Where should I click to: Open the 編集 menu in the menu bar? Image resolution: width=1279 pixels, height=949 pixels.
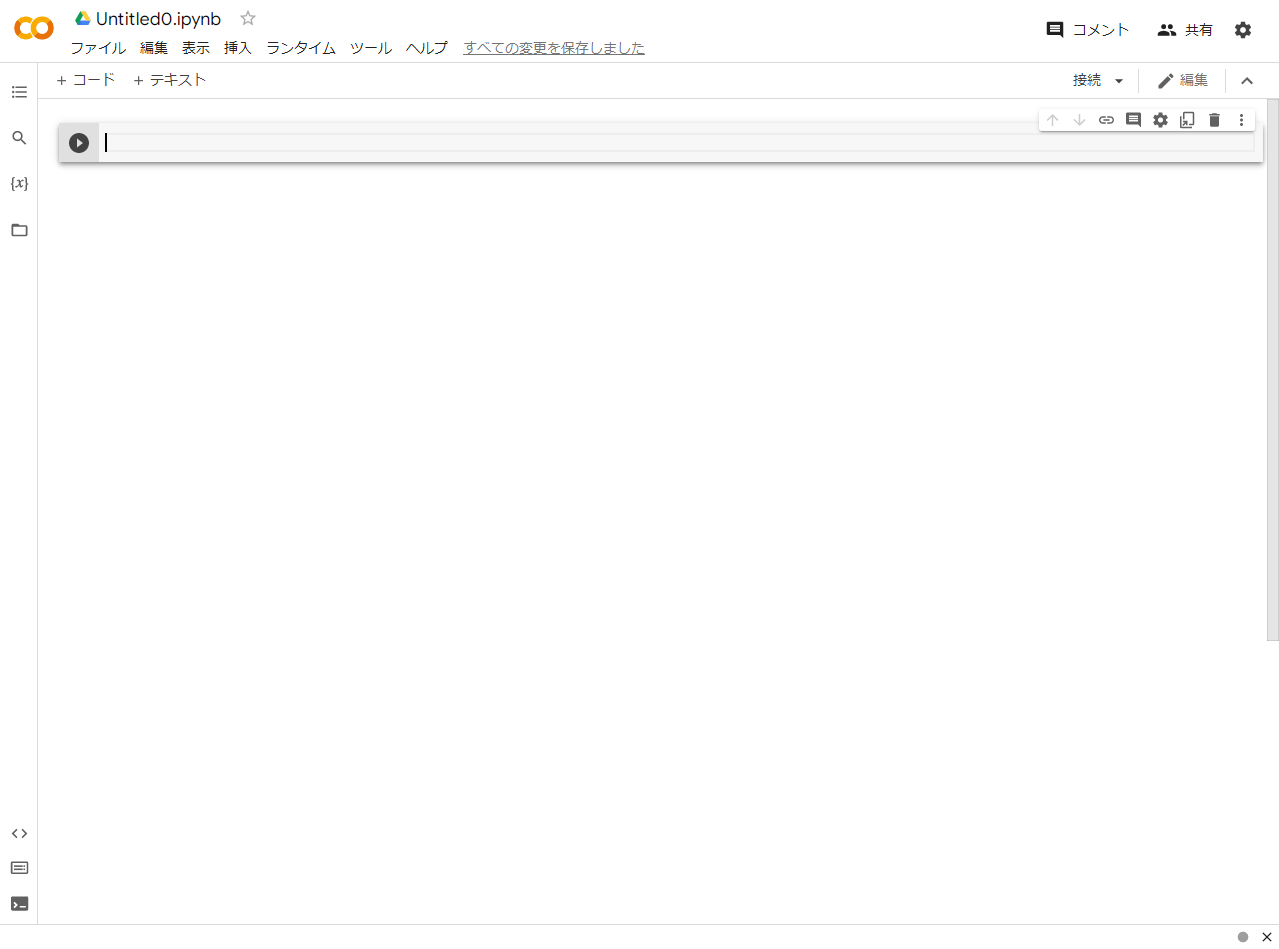154,48
